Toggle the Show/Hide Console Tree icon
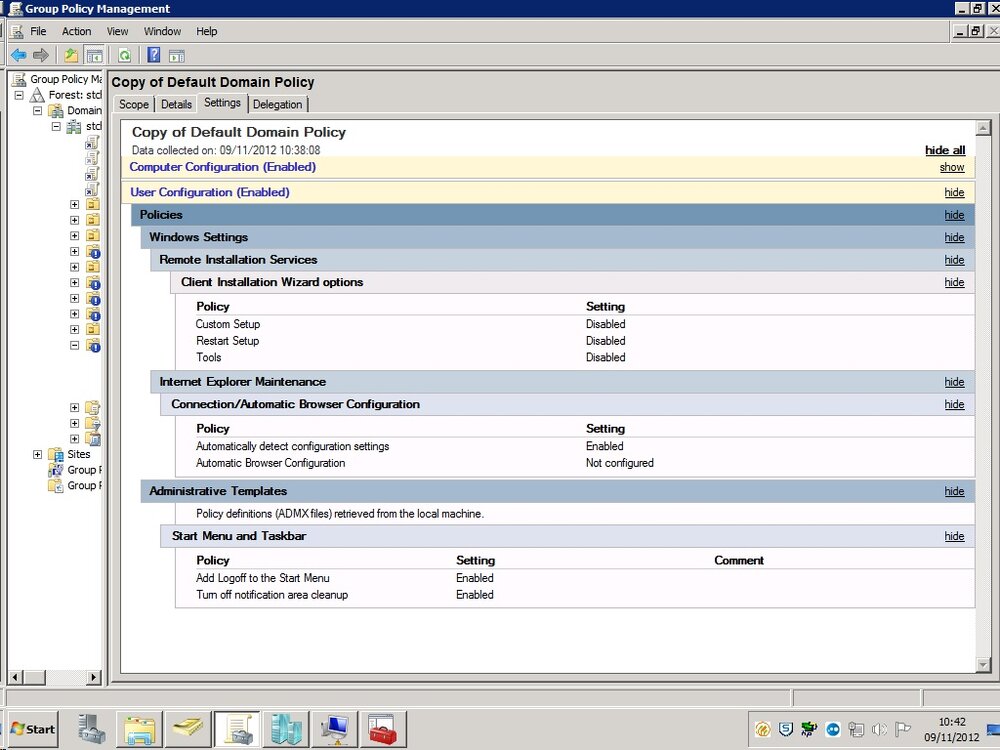This screenshot has width=1000, height=750. 94,55
